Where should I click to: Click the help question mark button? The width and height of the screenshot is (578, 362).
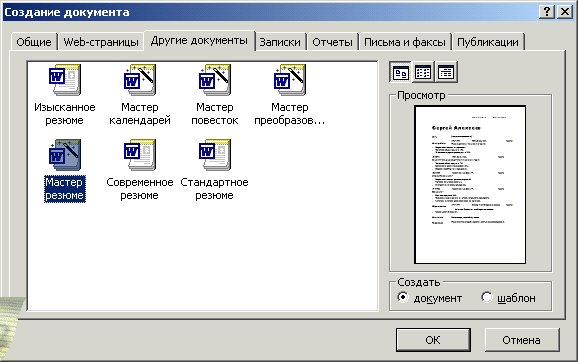click(547, 12)
